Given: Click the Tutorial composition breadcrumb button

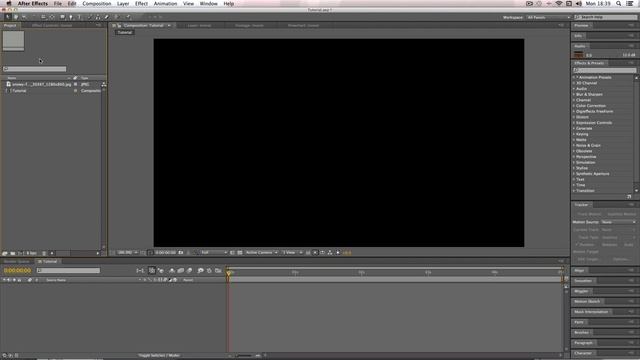Looking at the screenshot, I should point(124,32).
